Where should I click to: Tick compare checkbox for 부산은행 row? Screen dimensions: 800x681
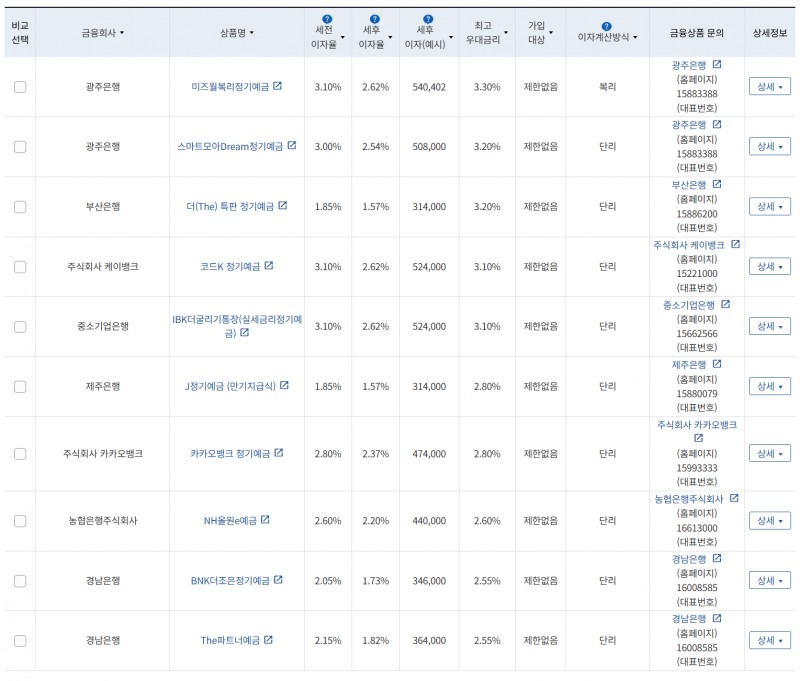[20, 207]
